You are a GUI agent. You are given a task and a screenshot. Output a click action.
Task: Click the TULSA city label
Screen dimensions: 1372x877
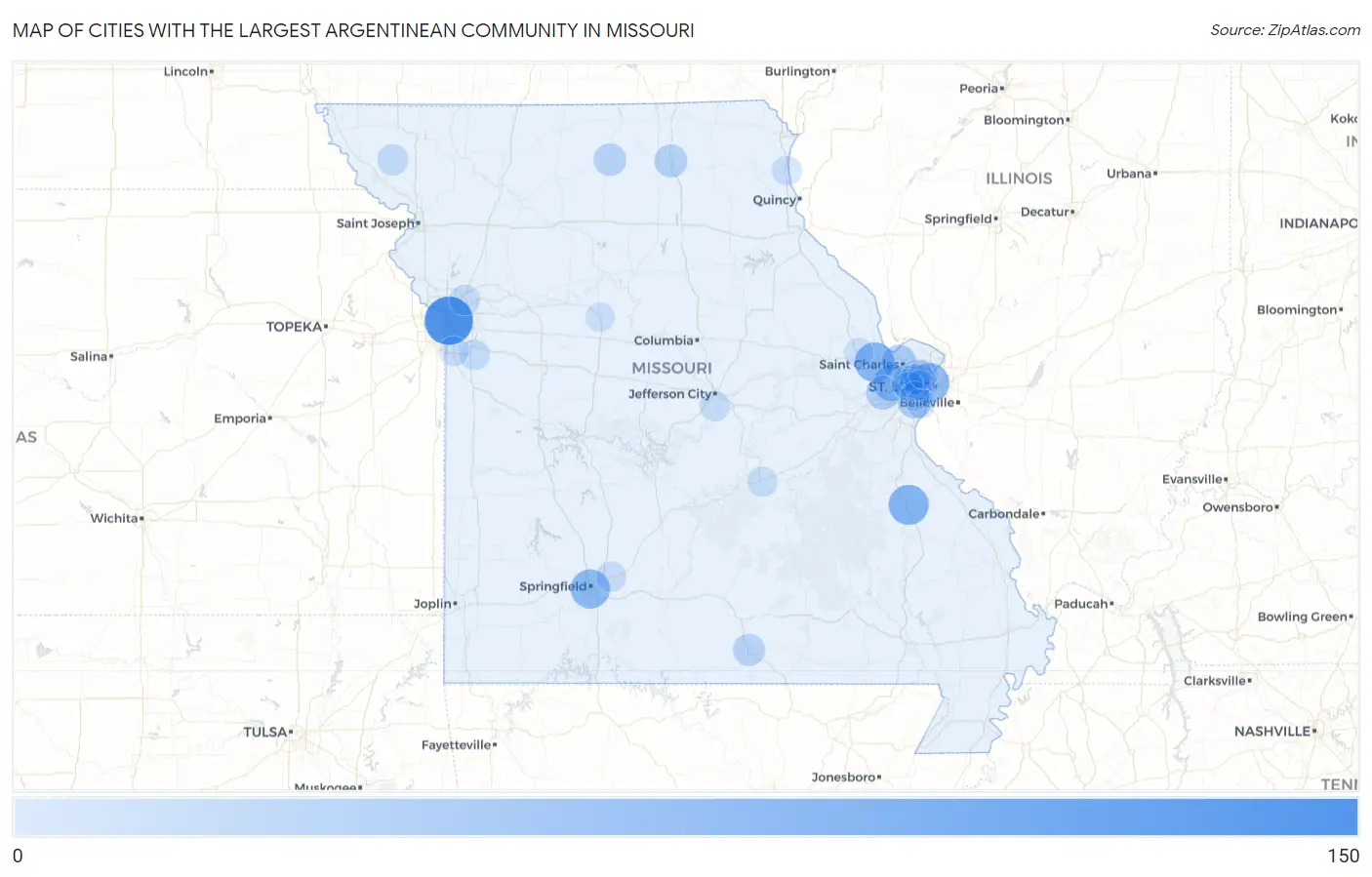pyautogui.click(x=265, y=732)
